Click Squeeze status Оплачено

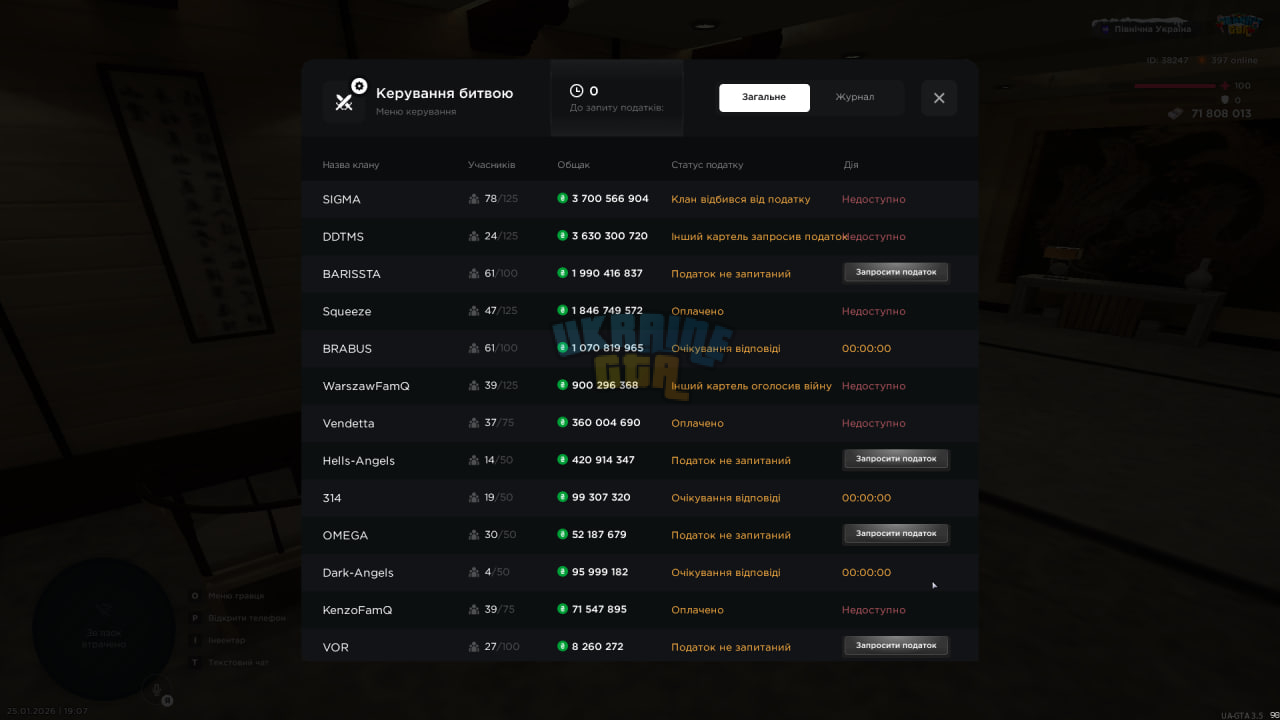point(697,311)
